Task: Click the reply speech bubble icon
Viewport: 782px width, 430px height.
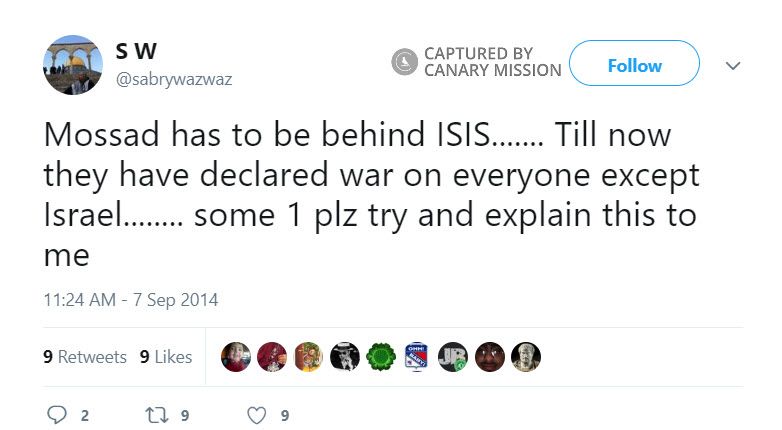Action: [x=56, y=415]
